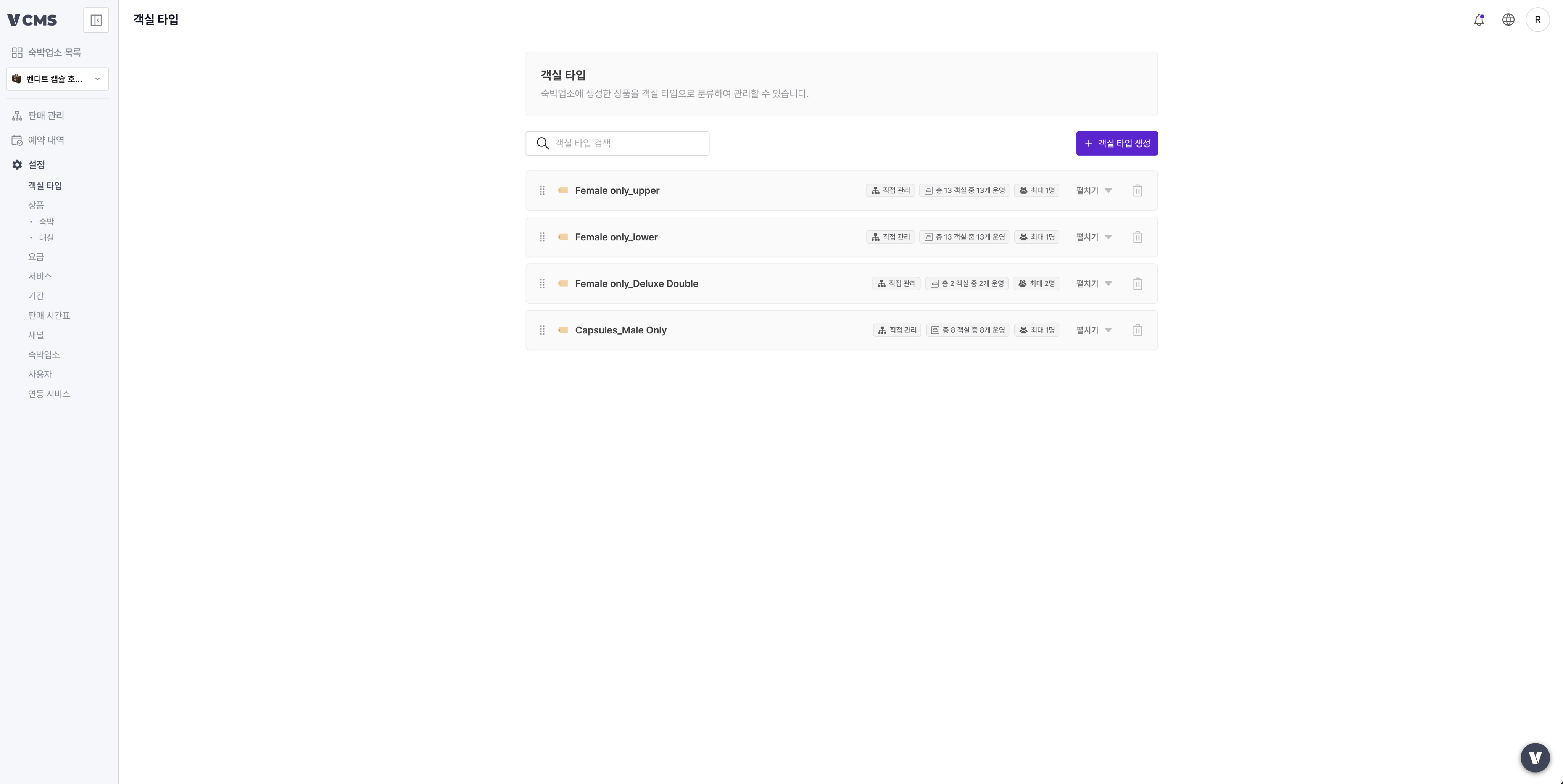Delete the Female only_upper room type
This screenshot has height=784, width=1563.
click(1138, 190)
